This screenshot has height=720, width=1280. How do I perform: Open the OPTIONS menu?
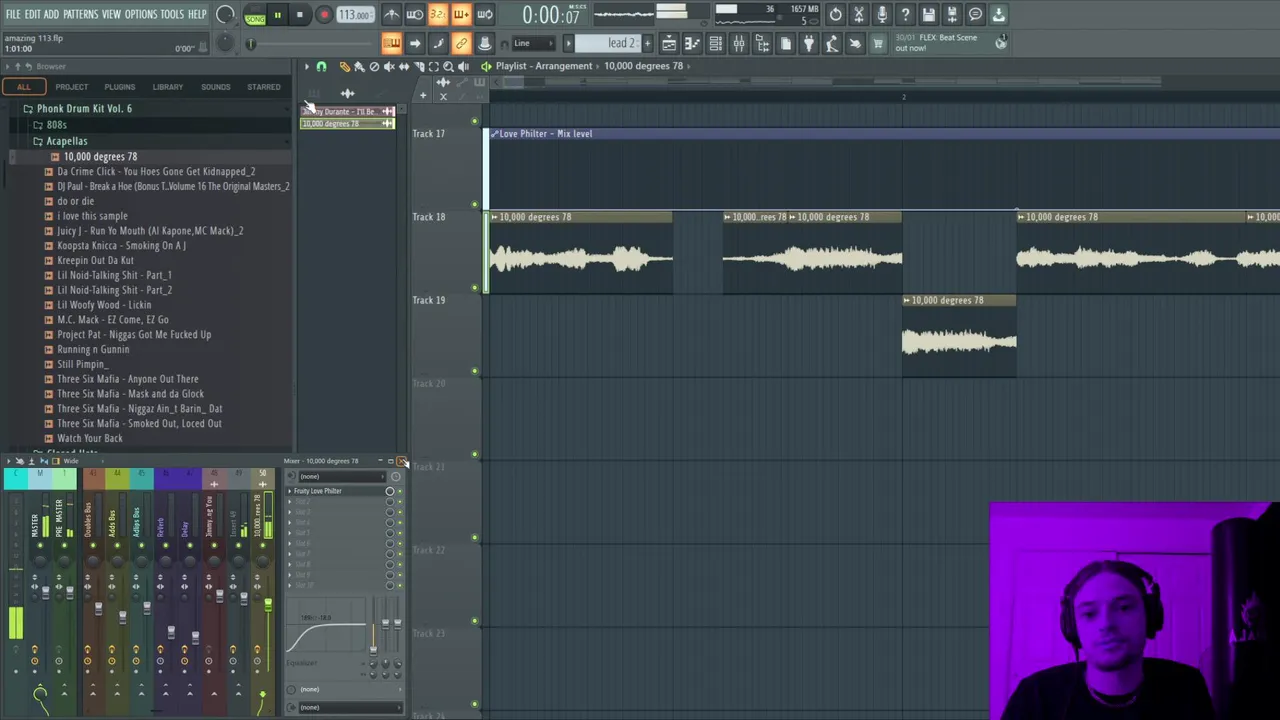coord(141,14)
